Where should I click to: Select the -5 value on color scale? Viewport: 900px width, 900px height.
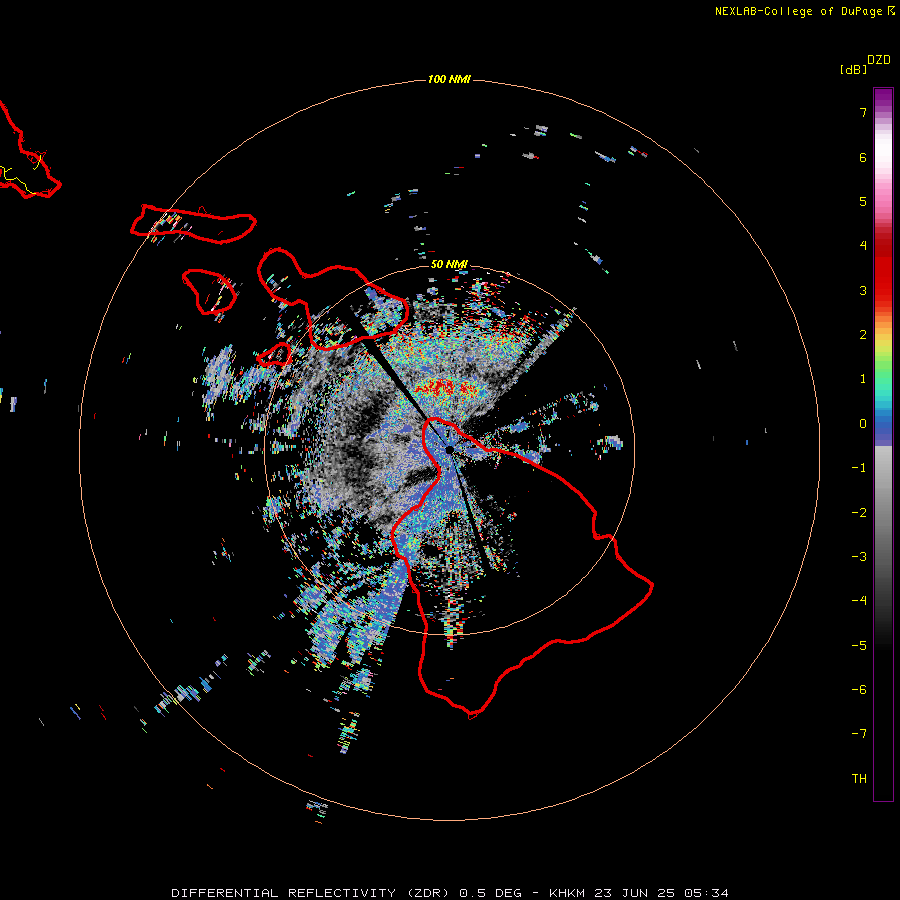[x=859, y=645]
